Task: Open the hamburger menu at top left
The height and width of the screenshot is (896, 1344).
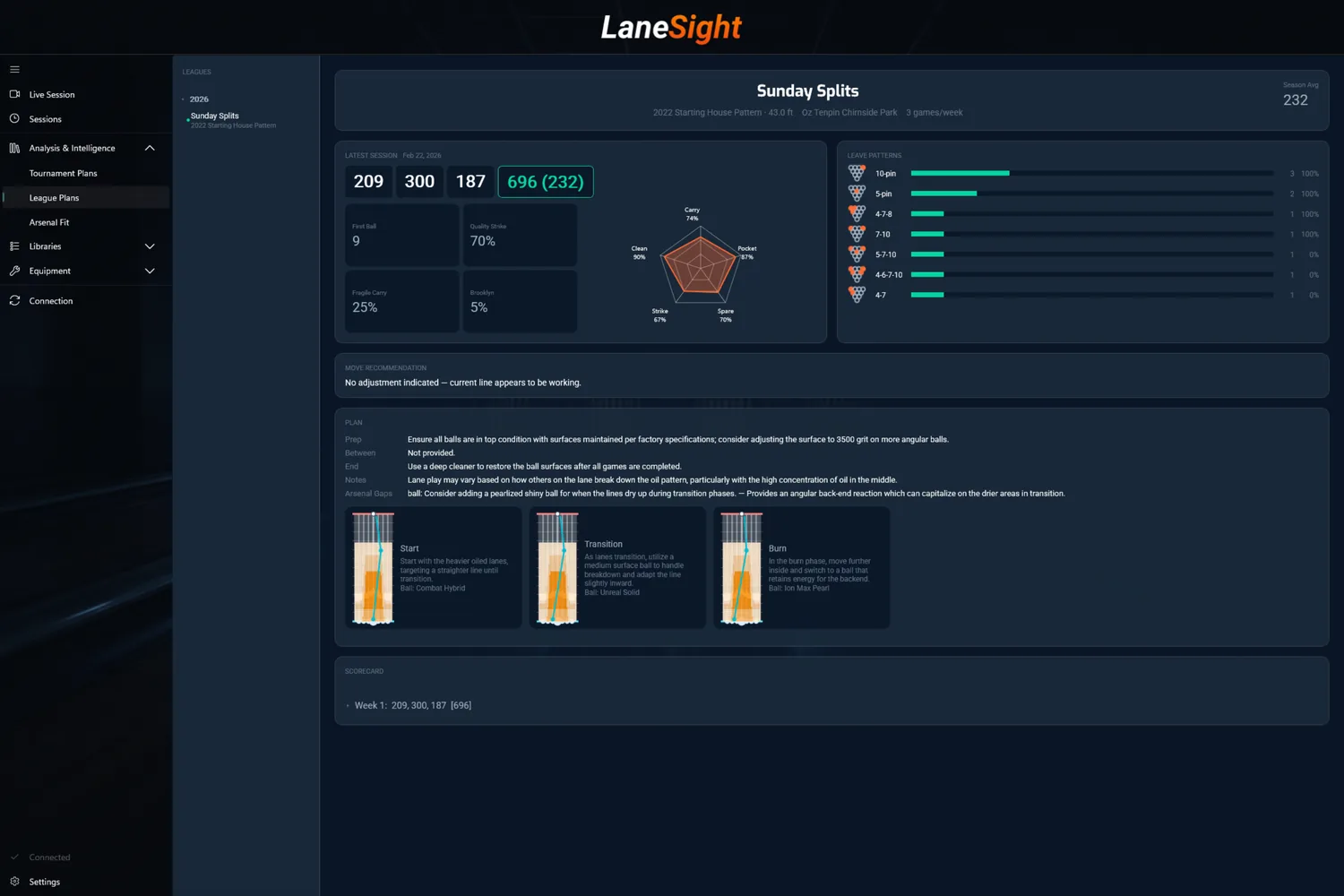Action: coord(14,68)
